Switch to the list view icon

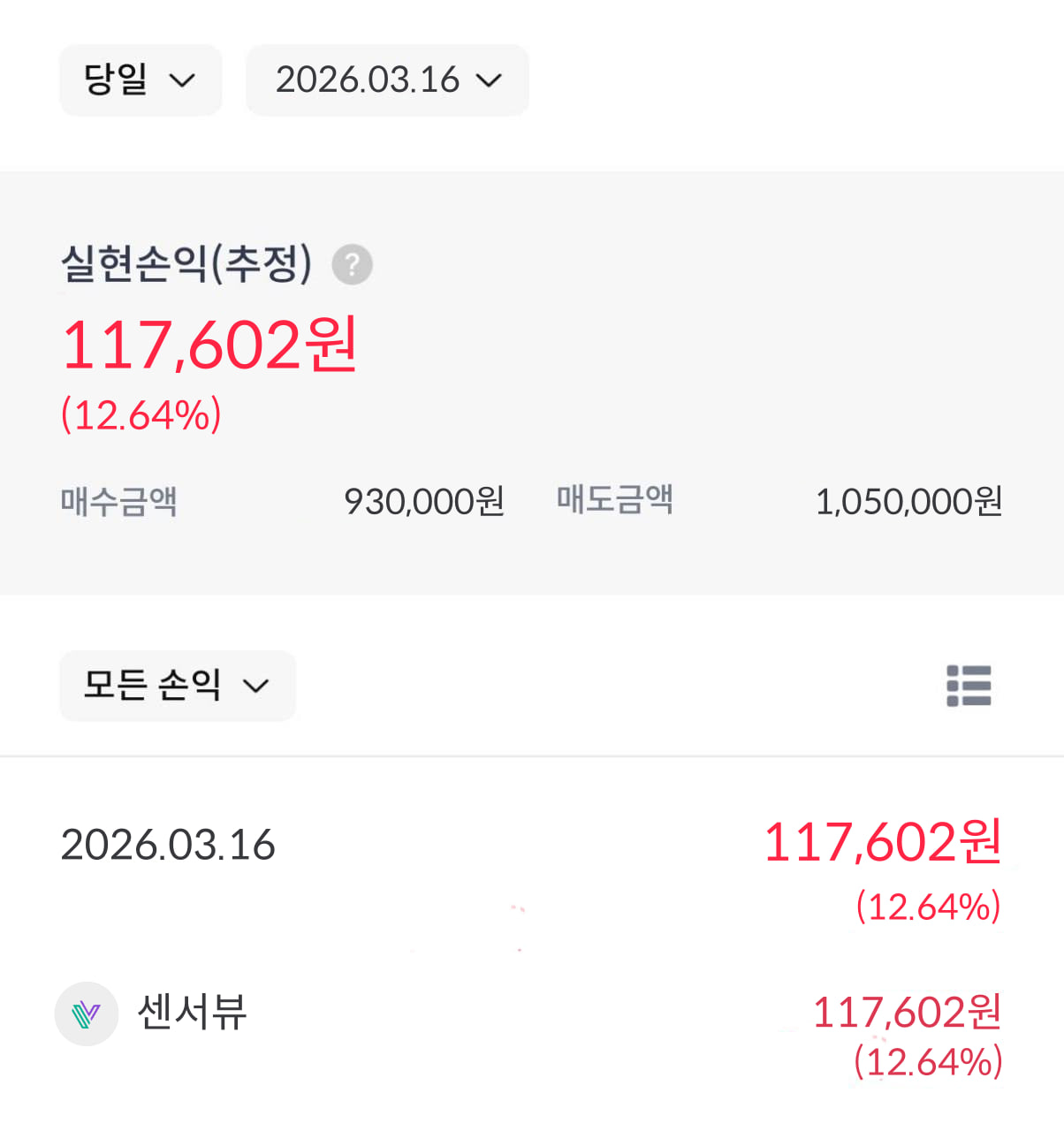click(x=969, y=686)
